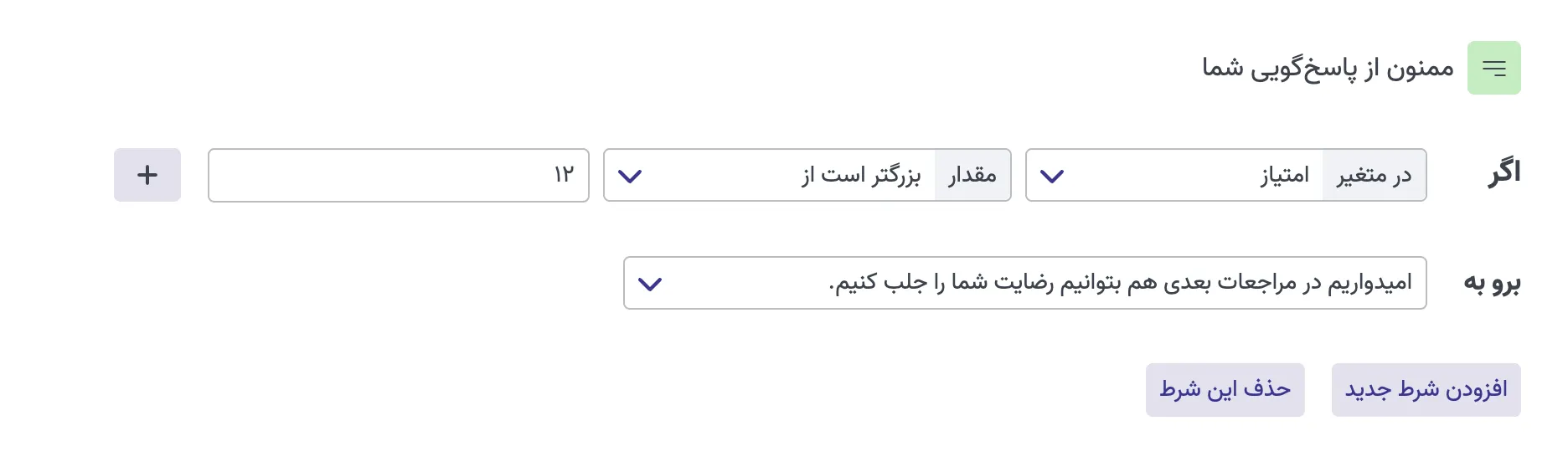Click the مقدار prefix label
Screen dimensions: 1568x467
[972, 175]
